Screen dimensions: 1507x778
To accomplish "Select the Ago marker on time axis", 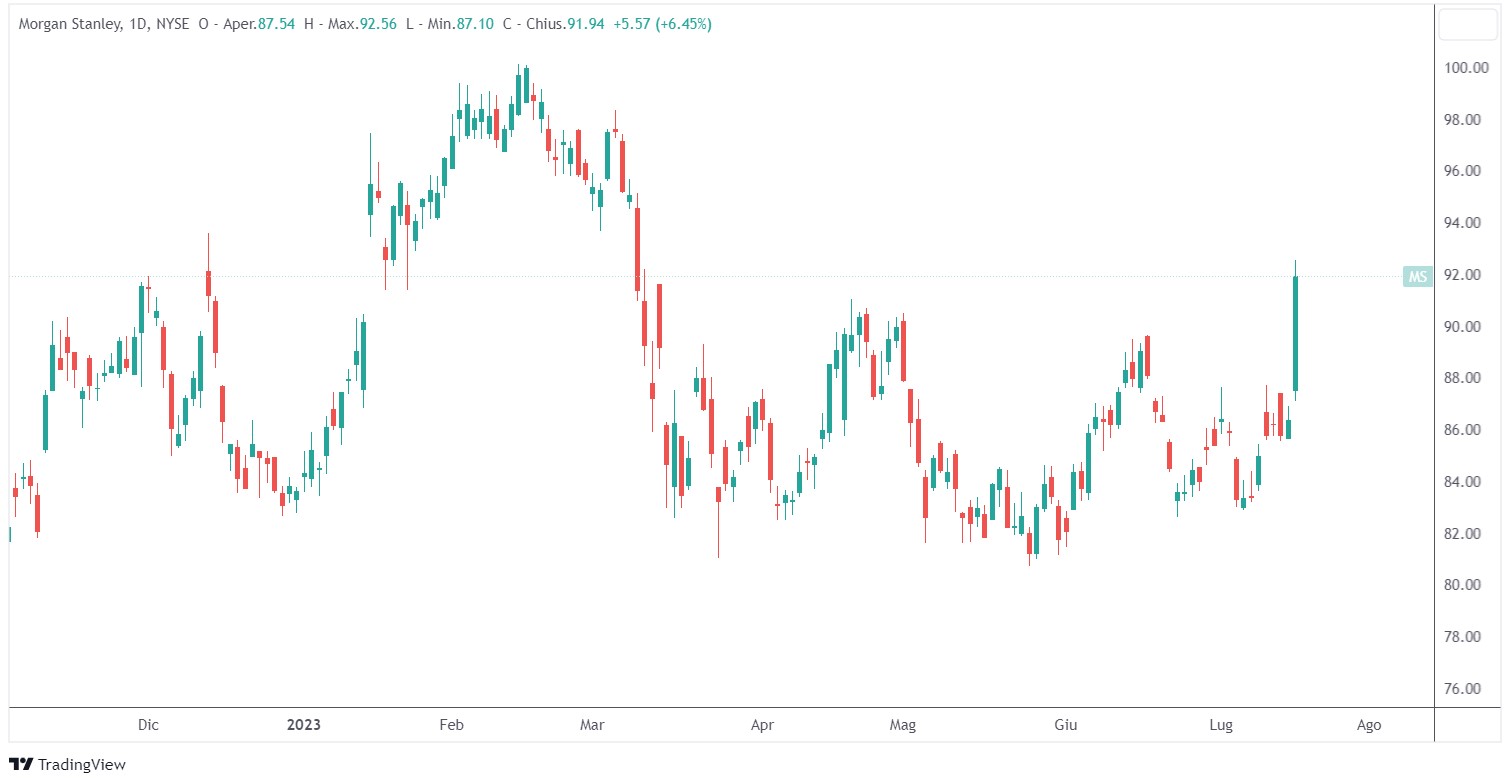I will click(x=1368, y=724).
